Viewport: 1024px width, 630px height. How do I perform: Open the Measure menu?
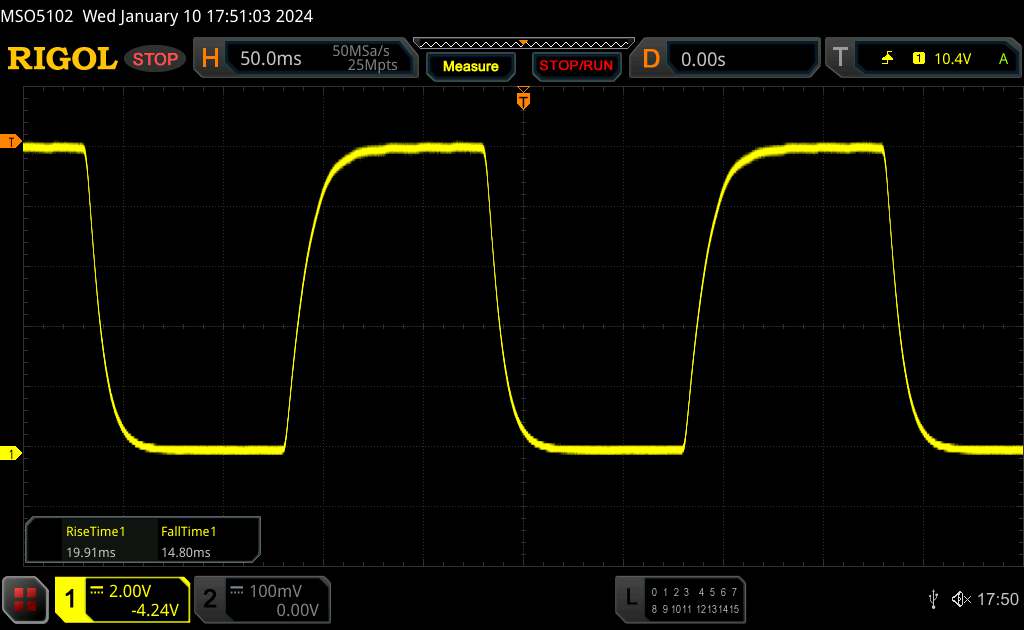click(470, 66)
